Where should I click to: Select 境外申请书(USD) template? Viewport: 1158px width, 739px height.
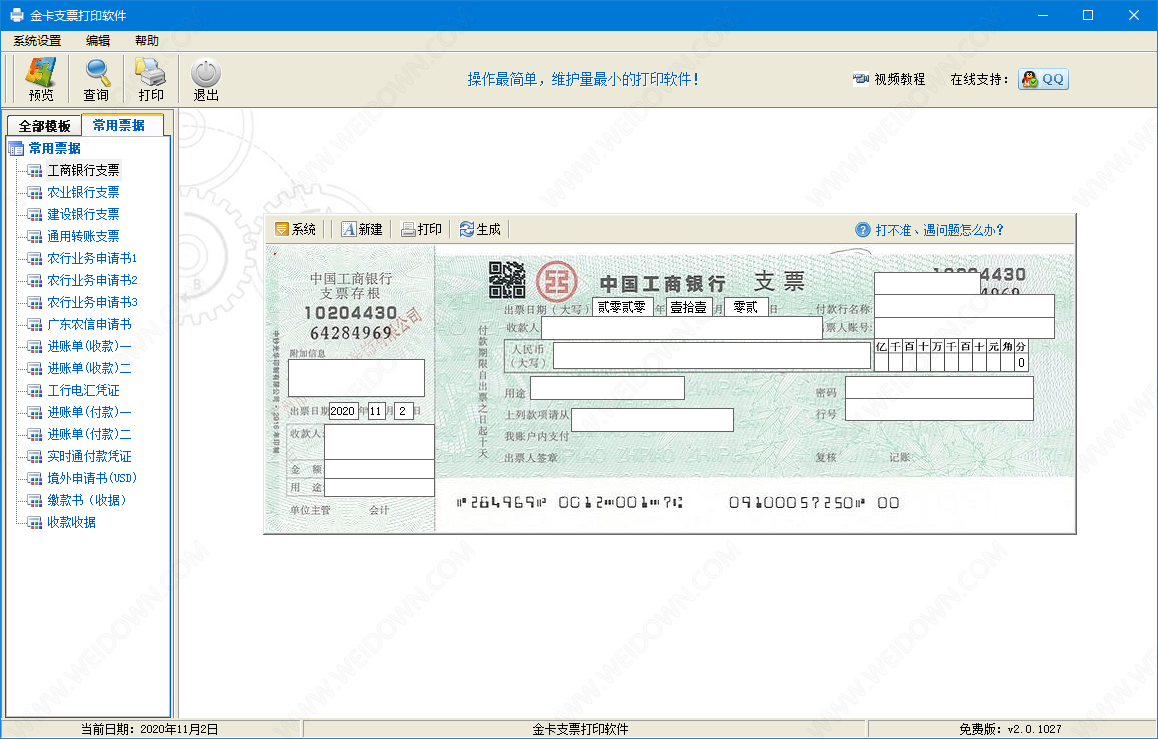click(x=92, y=478)
